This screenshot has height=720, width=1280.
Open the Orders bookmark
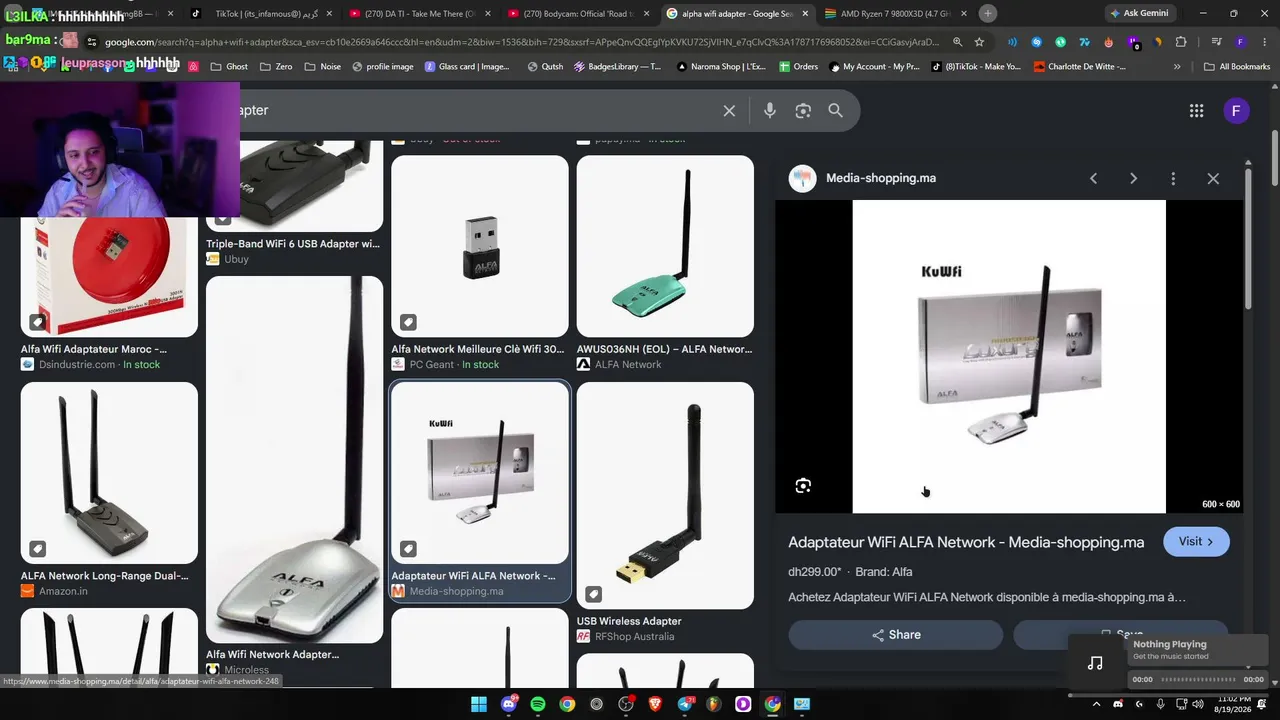796,67
